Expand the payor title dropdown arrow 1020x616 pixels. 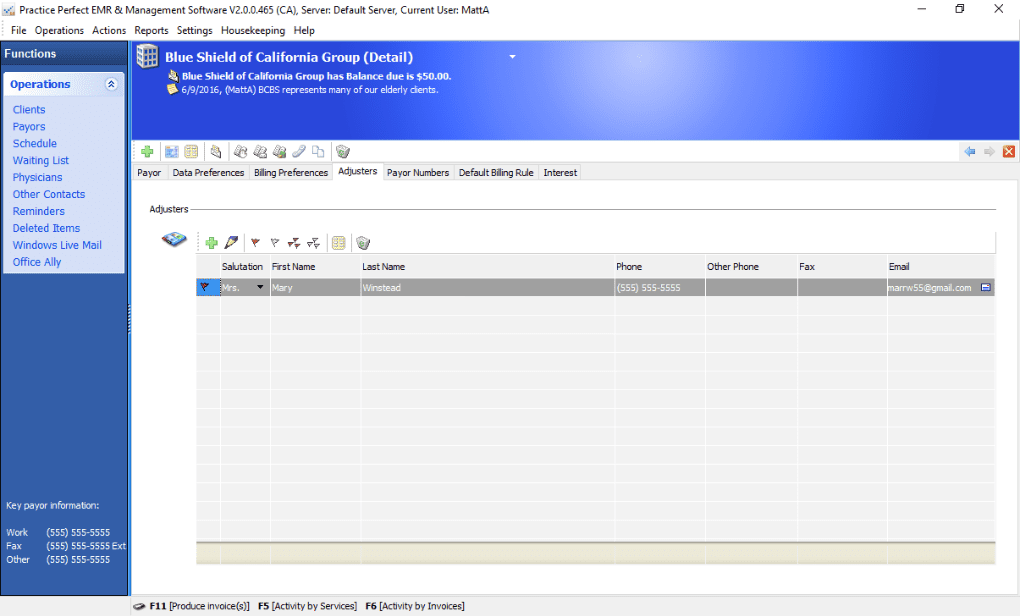coord(512,57)
